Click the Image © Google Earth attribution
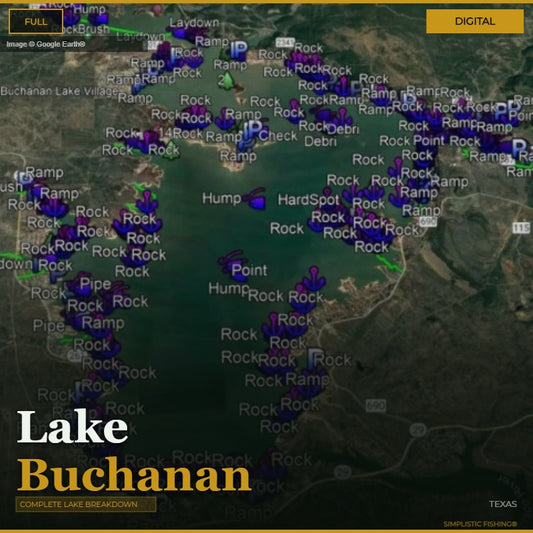Screen dimensions: 533x533 coord(46,44)
